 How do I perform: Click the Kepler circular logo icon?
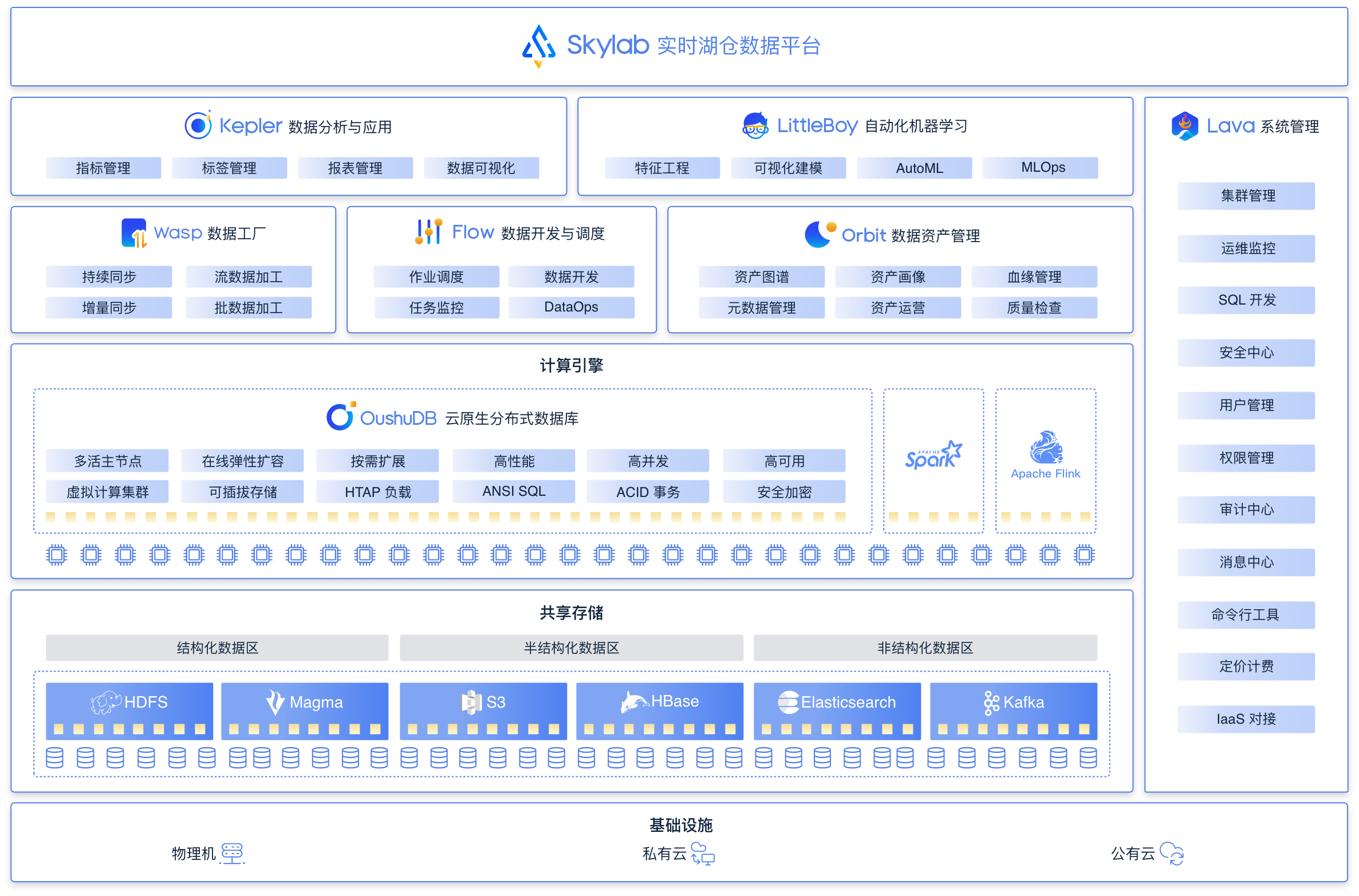[x=199, y=125]
